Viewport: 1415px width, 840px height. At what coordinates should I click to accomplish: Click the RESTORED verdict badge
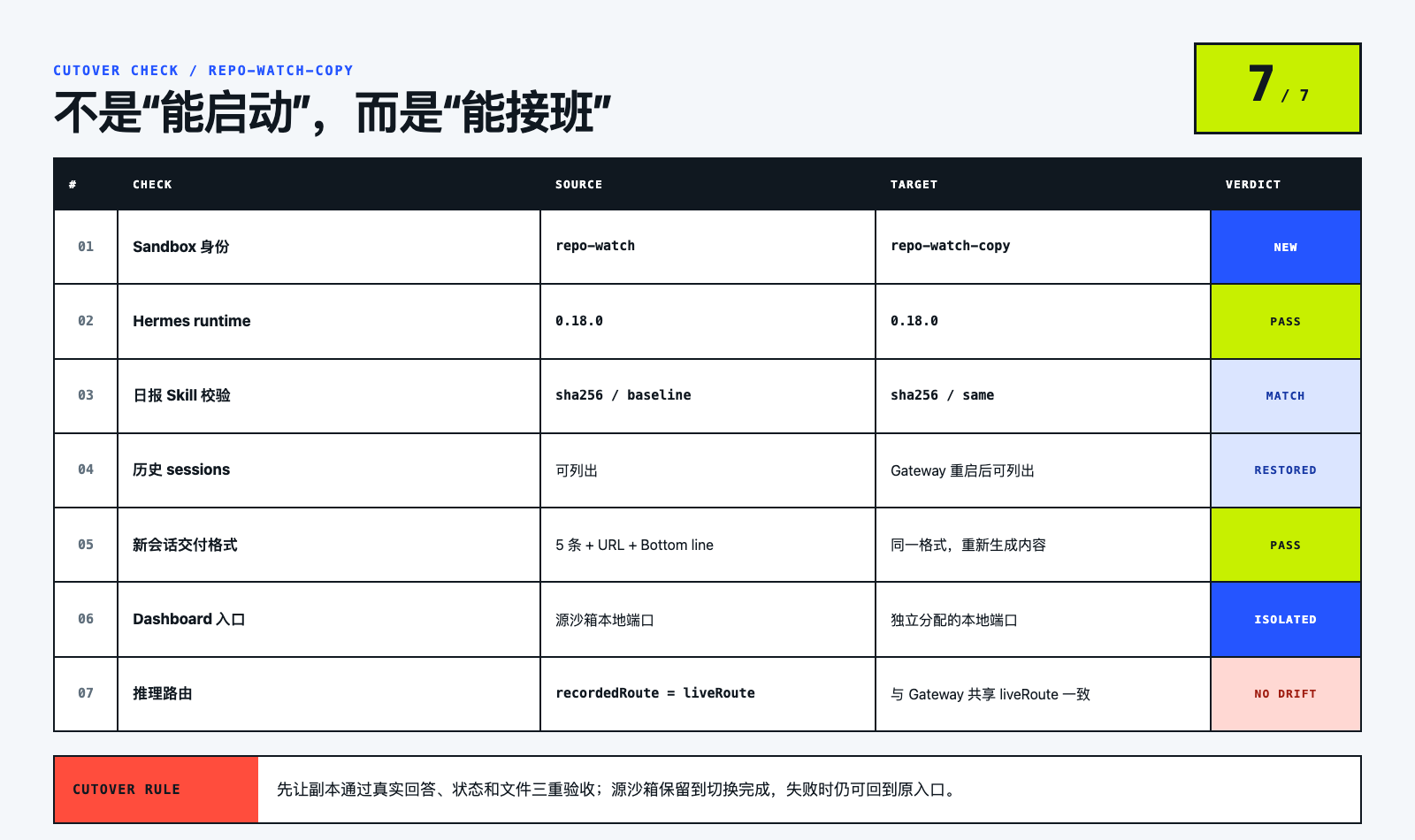[1286, 470]
